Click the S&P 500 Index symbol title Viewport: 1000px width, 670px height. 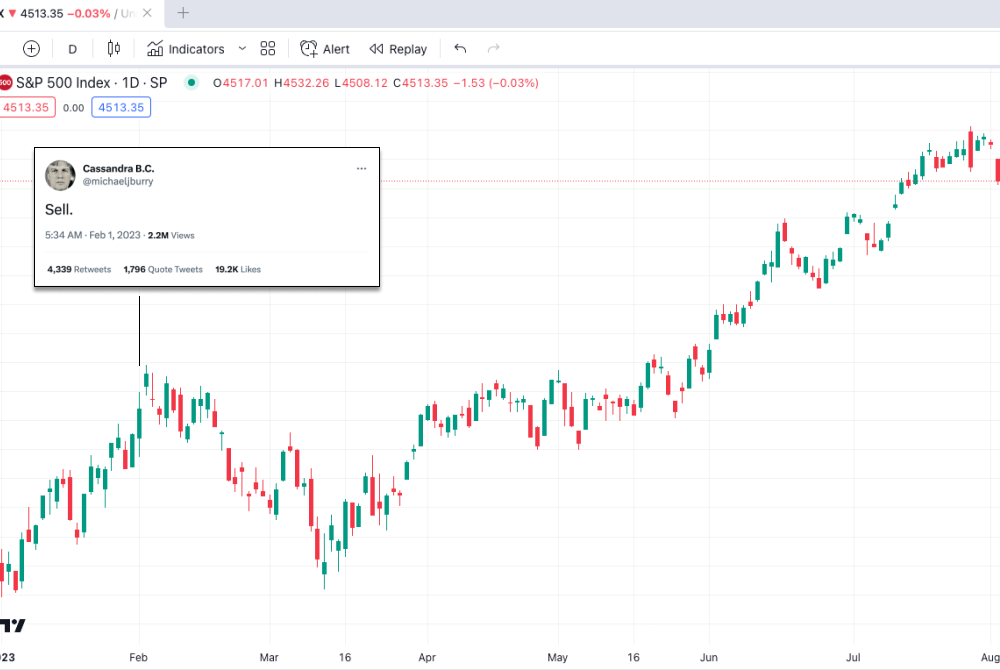tap(90, 82)
